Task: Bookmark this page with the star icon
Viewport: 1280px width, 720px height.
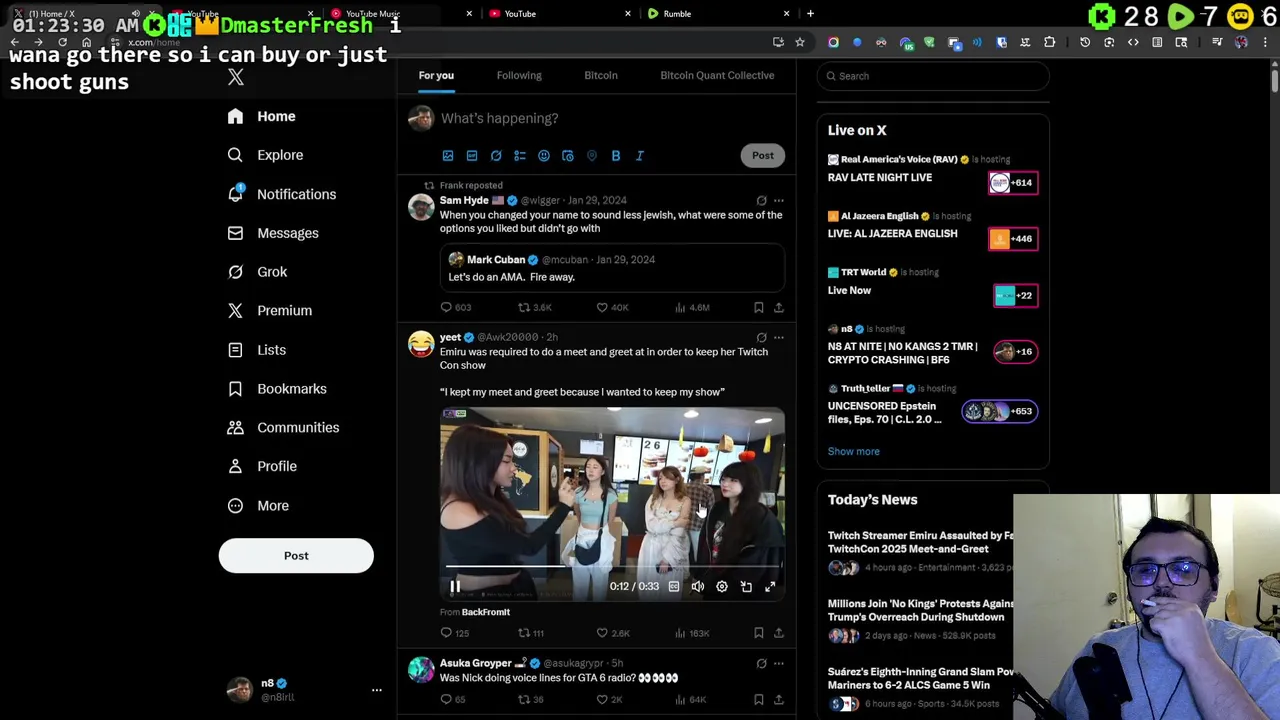Action: point(800,42)
